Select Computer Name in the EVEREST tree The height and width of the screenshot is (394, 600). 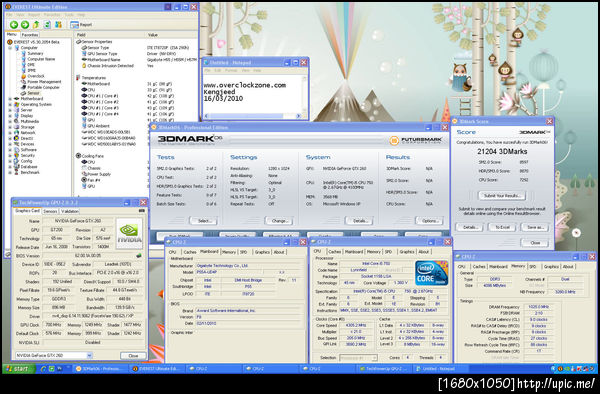41,59
